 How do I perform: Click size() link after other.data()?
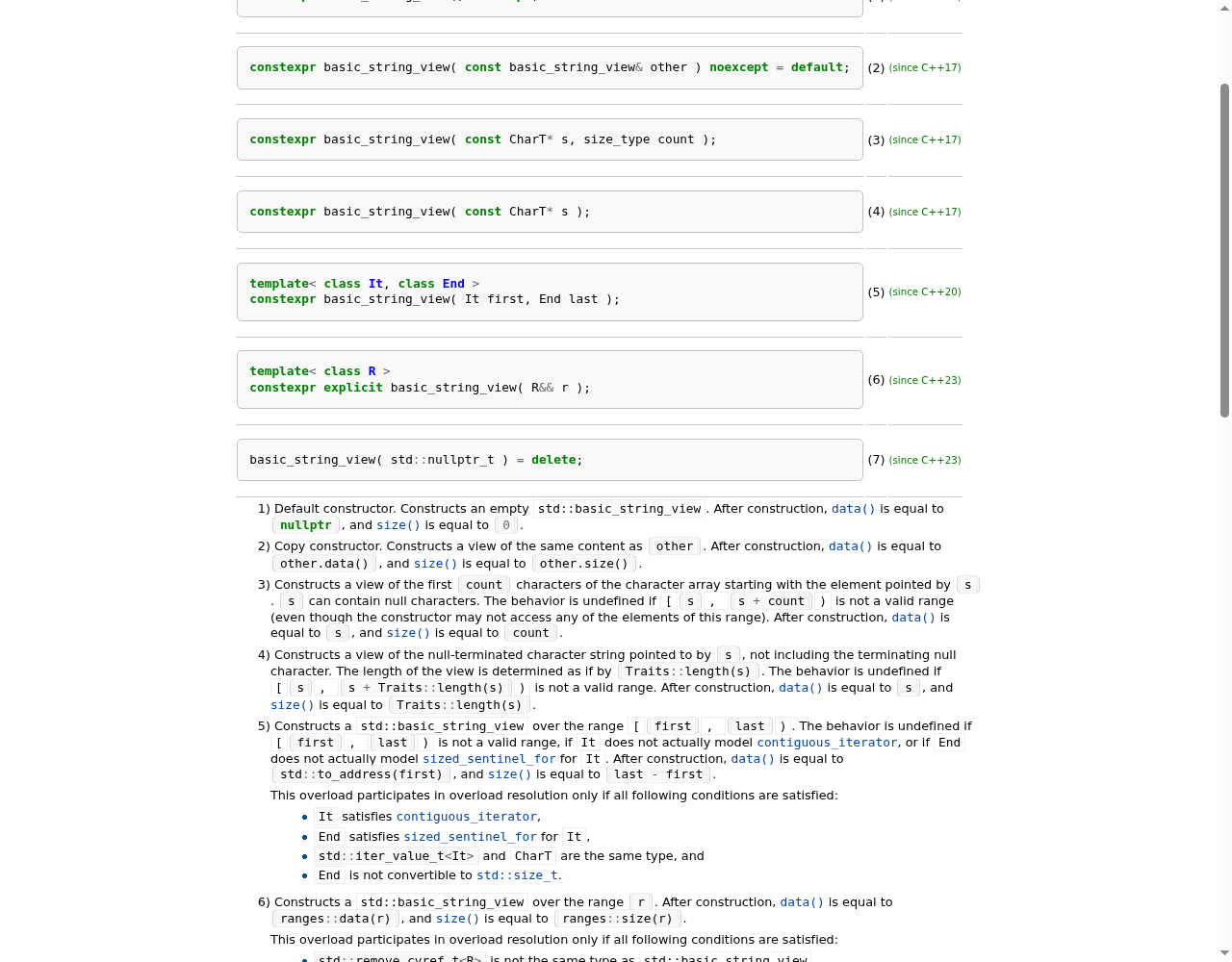point(435,564)
